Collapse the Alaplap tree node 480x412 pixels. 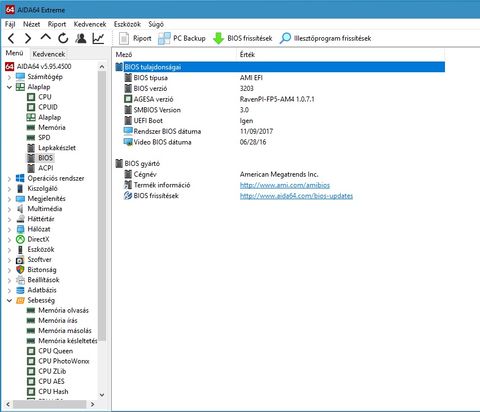pyautogui.click(x=9, y=87)
